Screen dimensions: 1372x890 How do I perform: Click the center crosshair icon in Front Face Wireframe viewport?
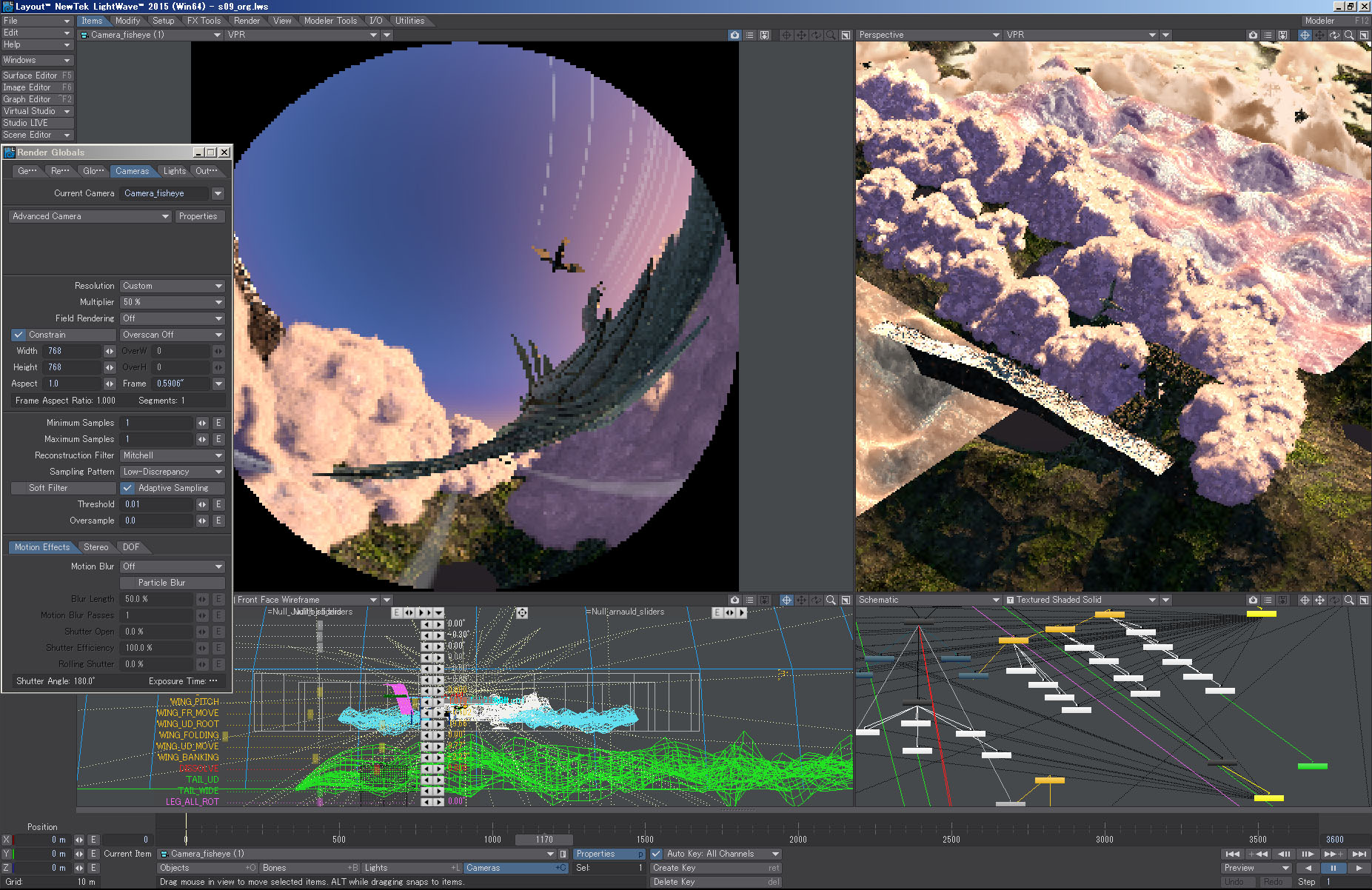click(x=786, y=600)
